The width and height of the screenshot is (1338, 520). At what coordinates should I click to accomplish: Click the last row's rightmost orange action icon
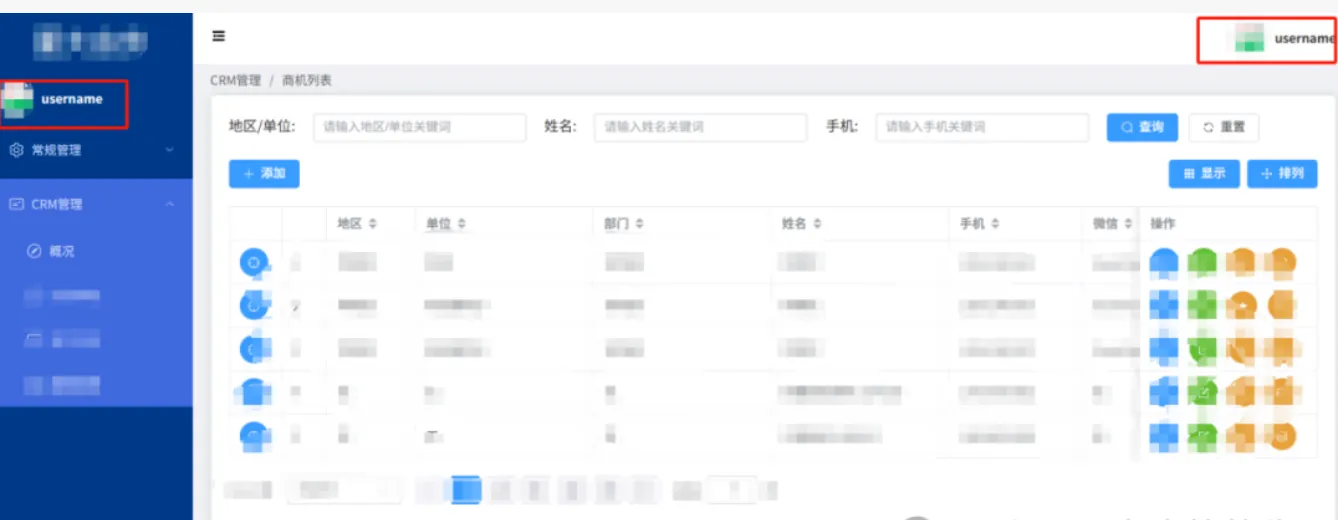pyautogui.click(x=1282, y=435)
